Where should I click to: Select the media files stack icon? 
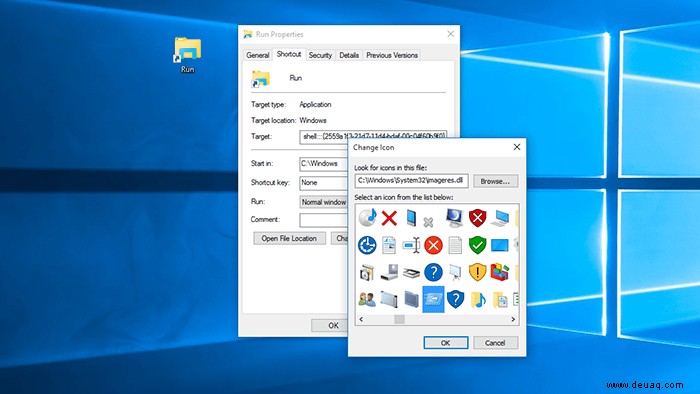coord(367,272)
